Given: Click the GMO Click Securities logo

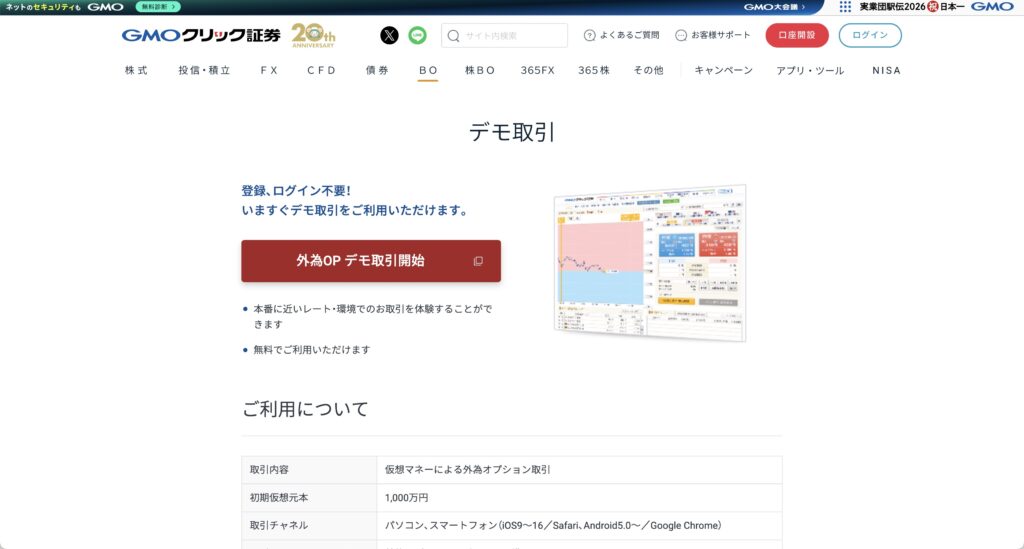Looking at the screenshot, I should (201, 35).
